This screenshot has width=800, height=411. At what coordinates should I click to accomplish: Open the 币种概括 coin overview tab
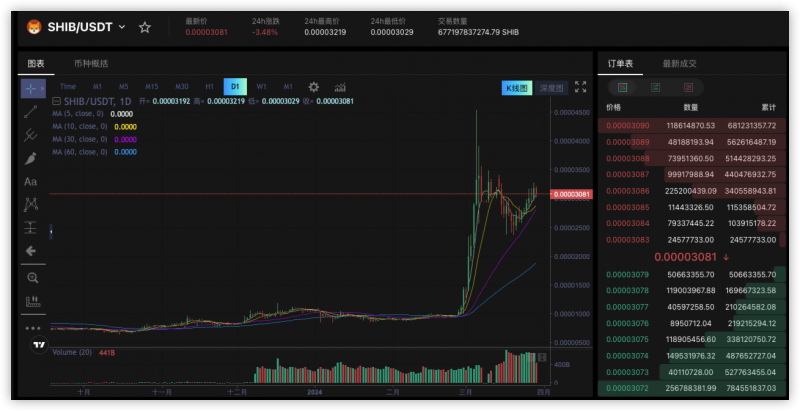(x=91, y=64)
